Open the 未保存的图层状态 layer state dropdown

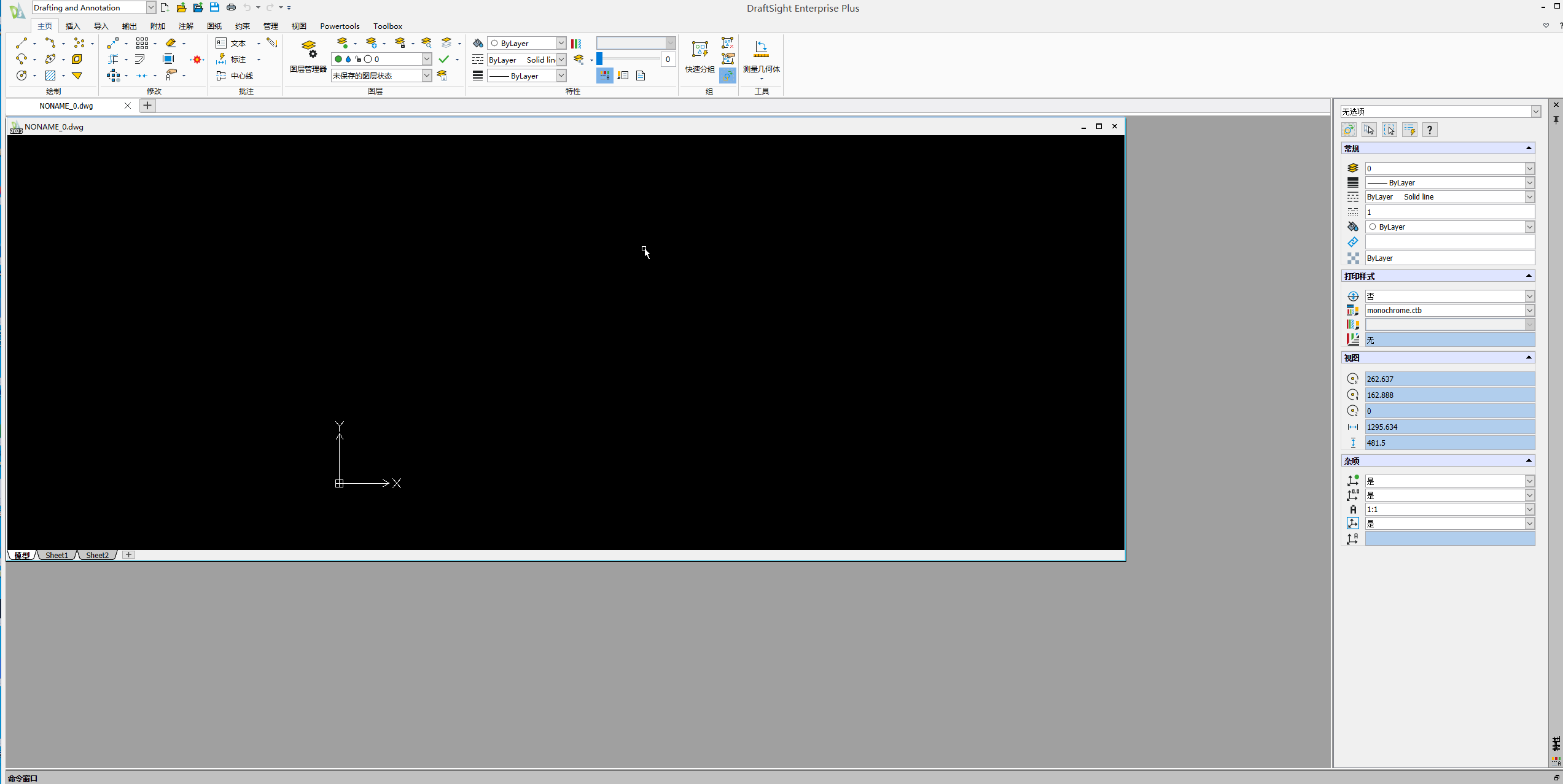[x=426, y=75]
